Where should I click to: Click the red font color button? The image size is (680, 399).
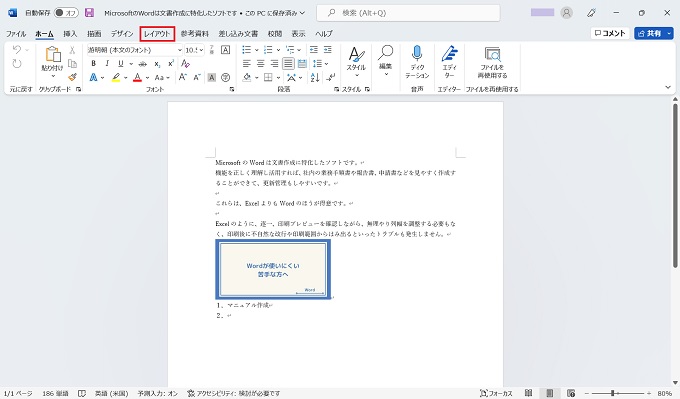pos(137,77)
